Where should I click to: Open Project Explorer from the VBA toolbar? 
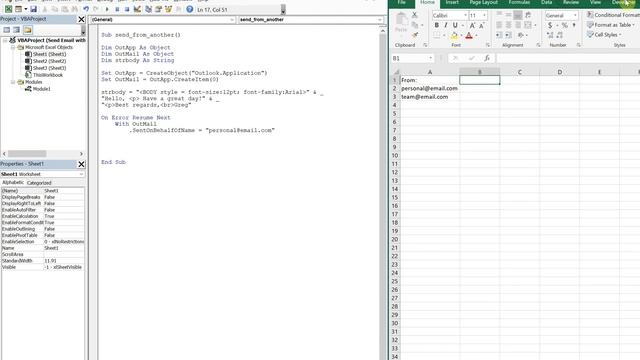pos(148,9)
